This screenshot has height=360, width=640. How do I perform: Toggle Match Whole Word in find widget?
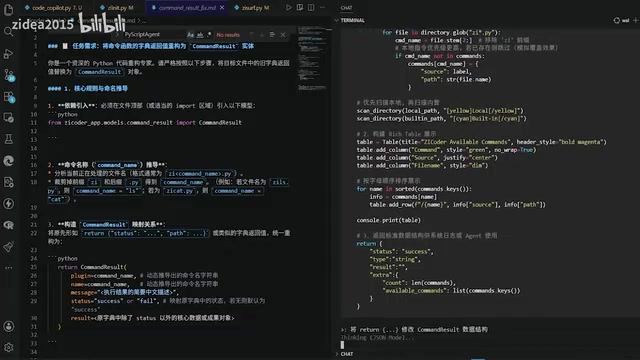point(200,35)
